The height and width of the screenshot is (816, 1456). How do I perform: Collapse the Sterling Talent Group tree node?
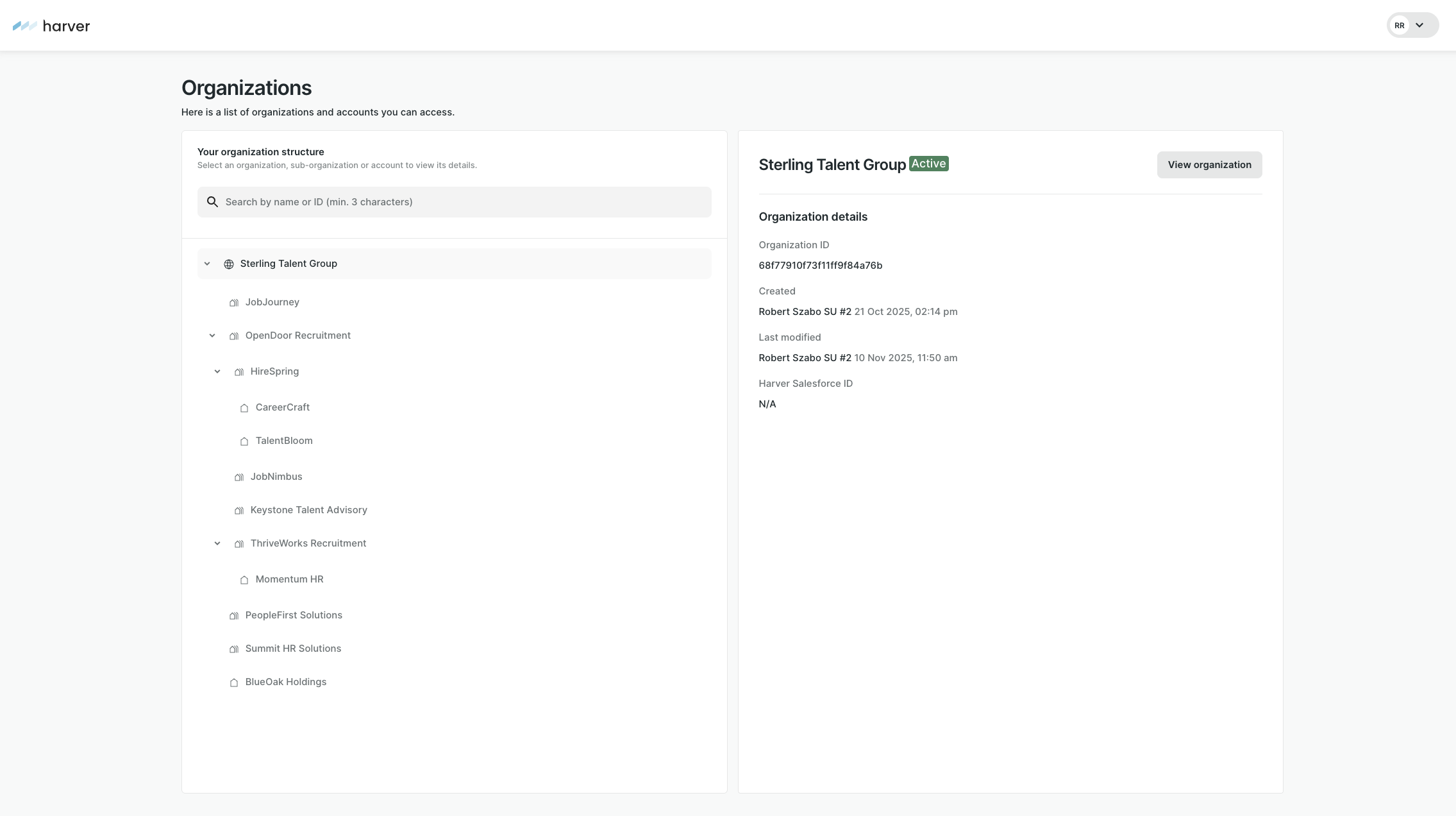[x=207, y=264]
